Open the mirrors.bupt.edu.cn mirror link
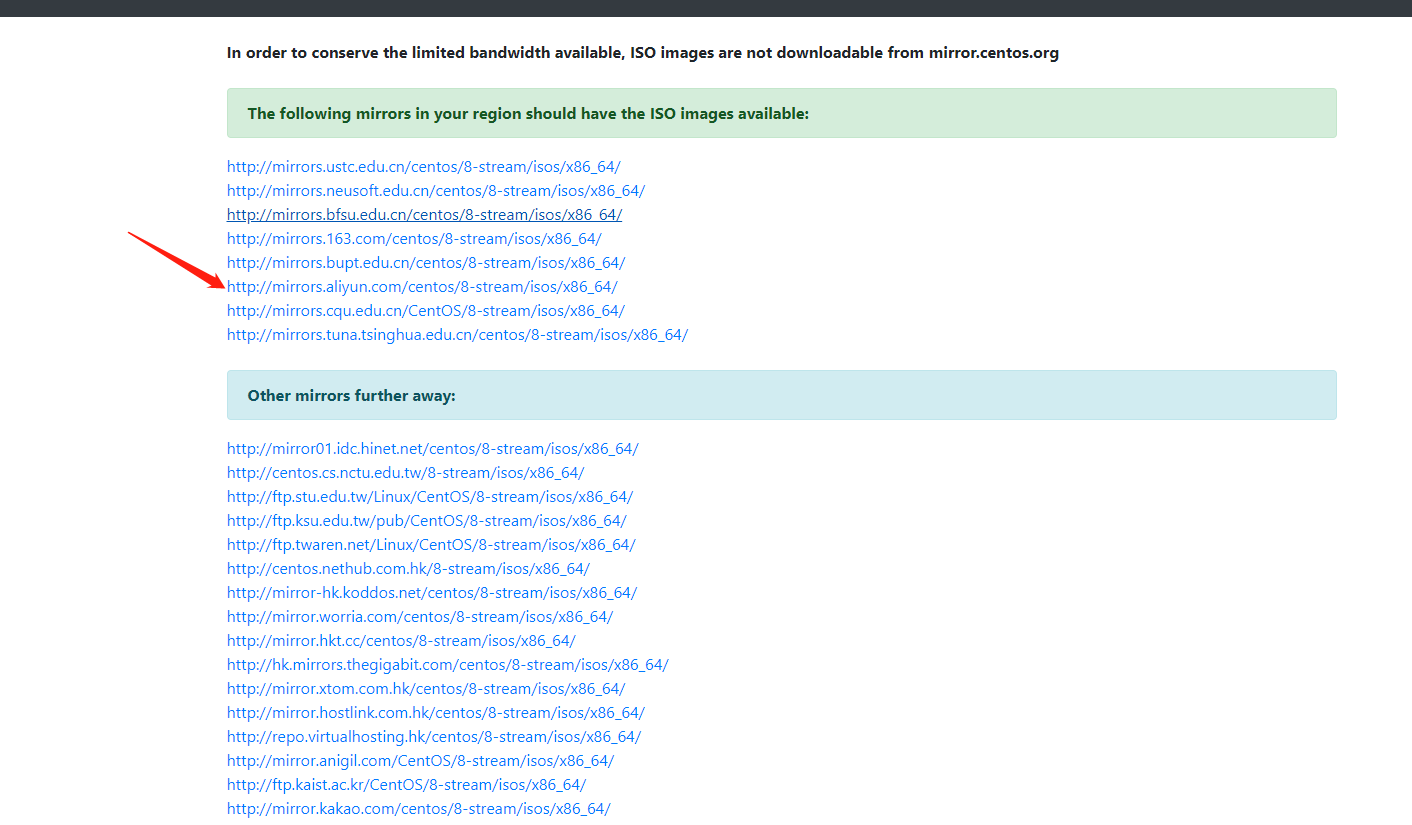 click(426, 263)
